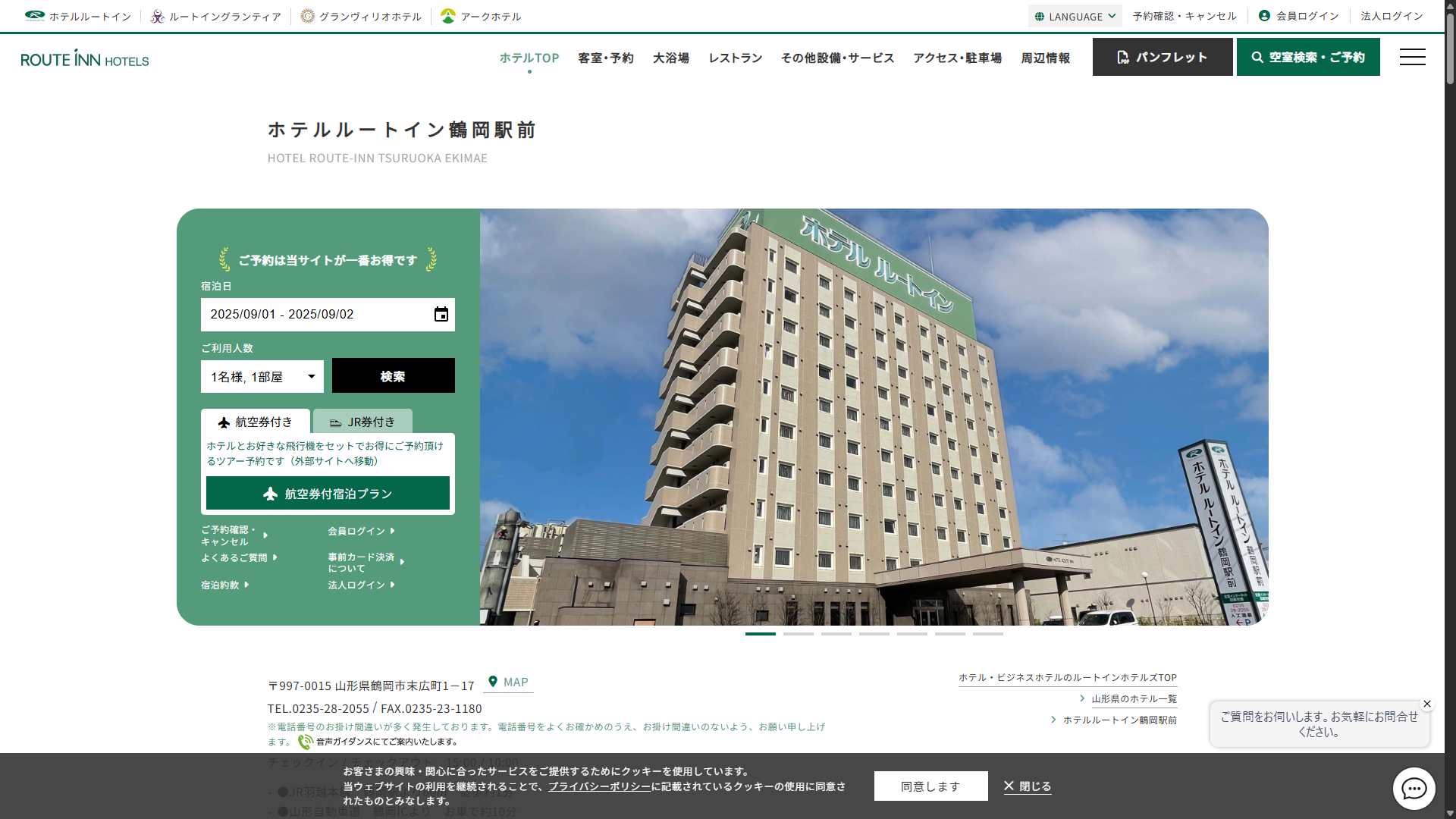Click the Ark Hotel brand icon
The height and width of the screenshot is (819, 1456).
point(448,16)
